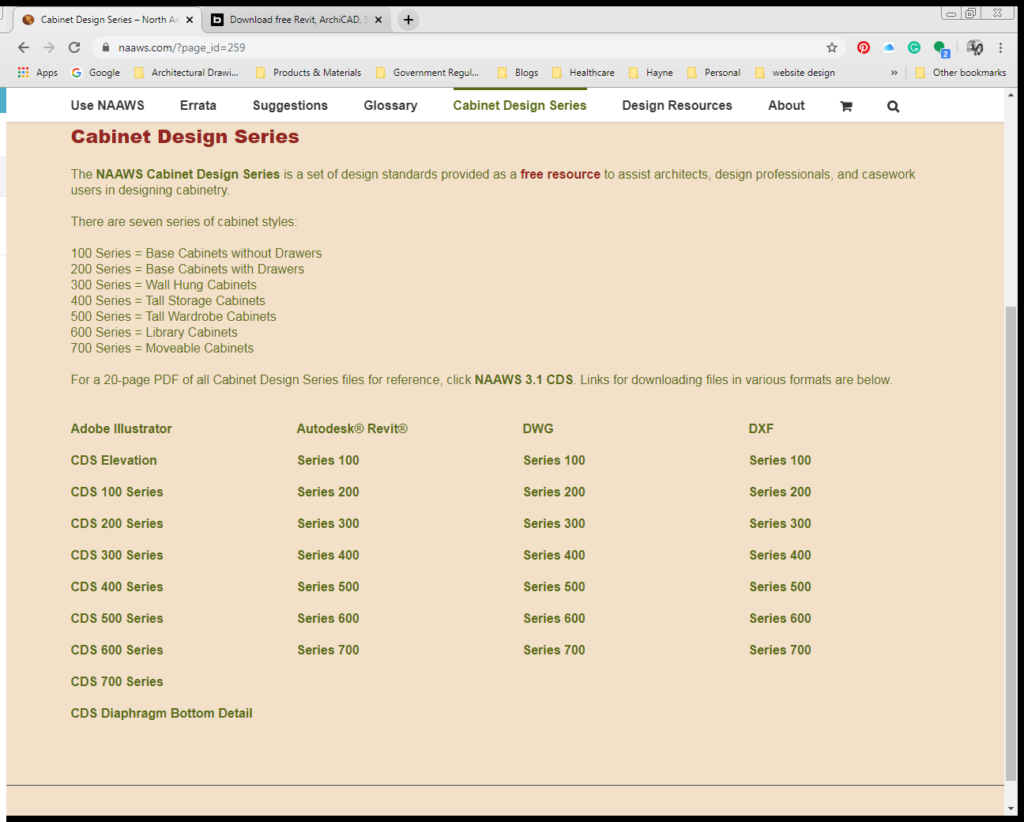Open the Pinterest extension icon

click(x=863, y=47)
